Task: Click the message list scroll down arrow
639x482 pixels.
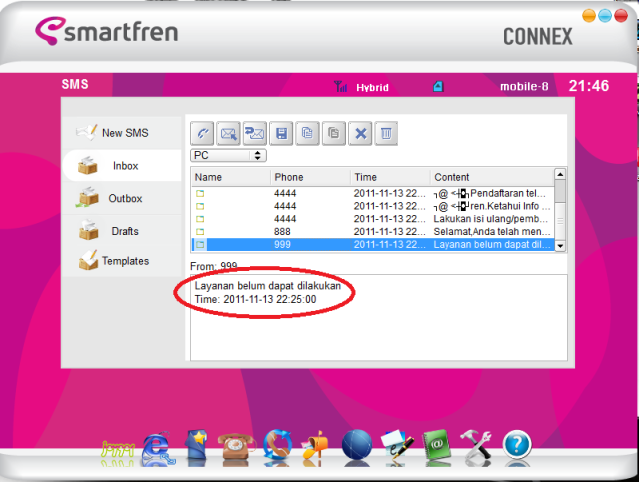Action: tap(560, 246)
